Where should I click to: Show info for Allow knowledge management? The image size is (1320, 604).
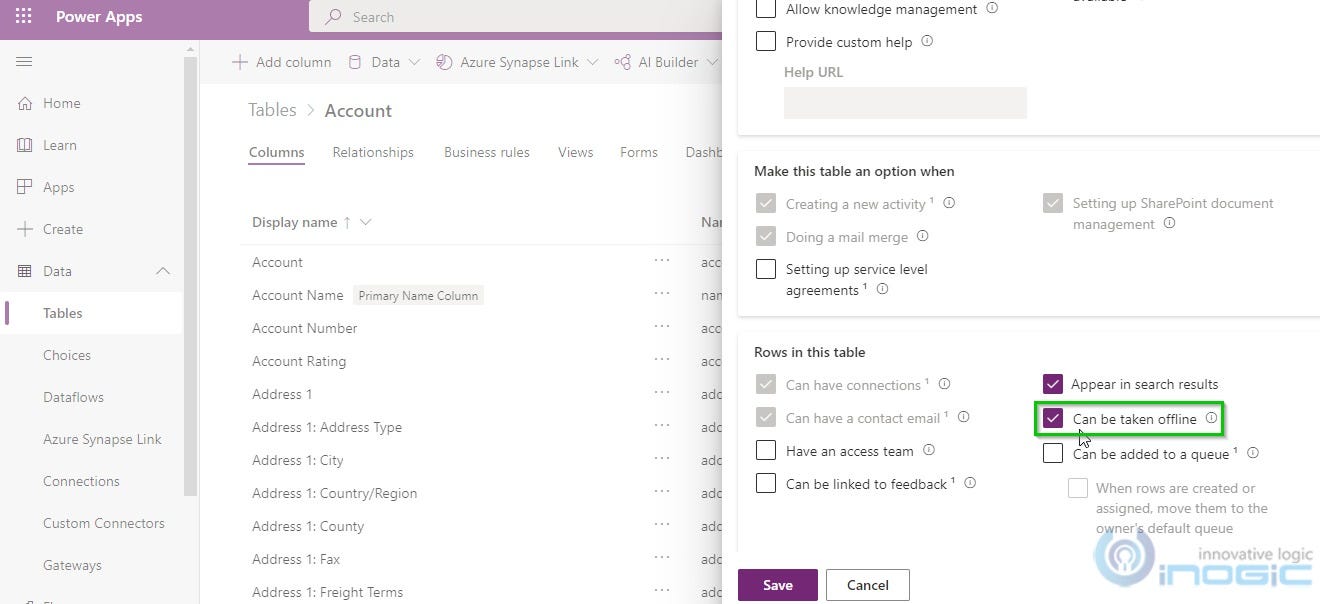click(x=992, y=8)
